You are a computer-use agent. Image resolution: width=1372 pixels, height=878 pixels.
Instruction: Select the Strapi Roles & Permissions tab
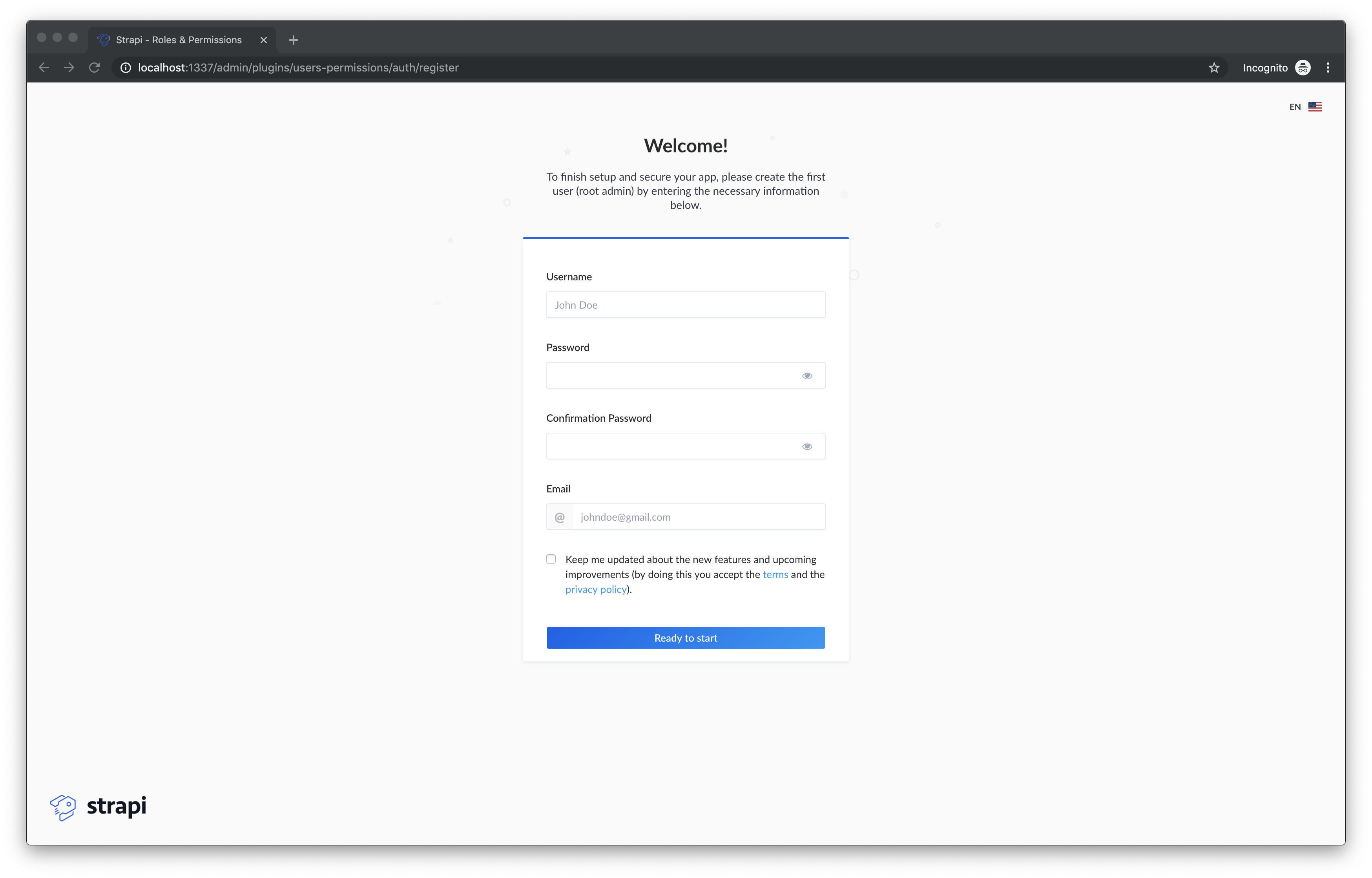point(178,40)
